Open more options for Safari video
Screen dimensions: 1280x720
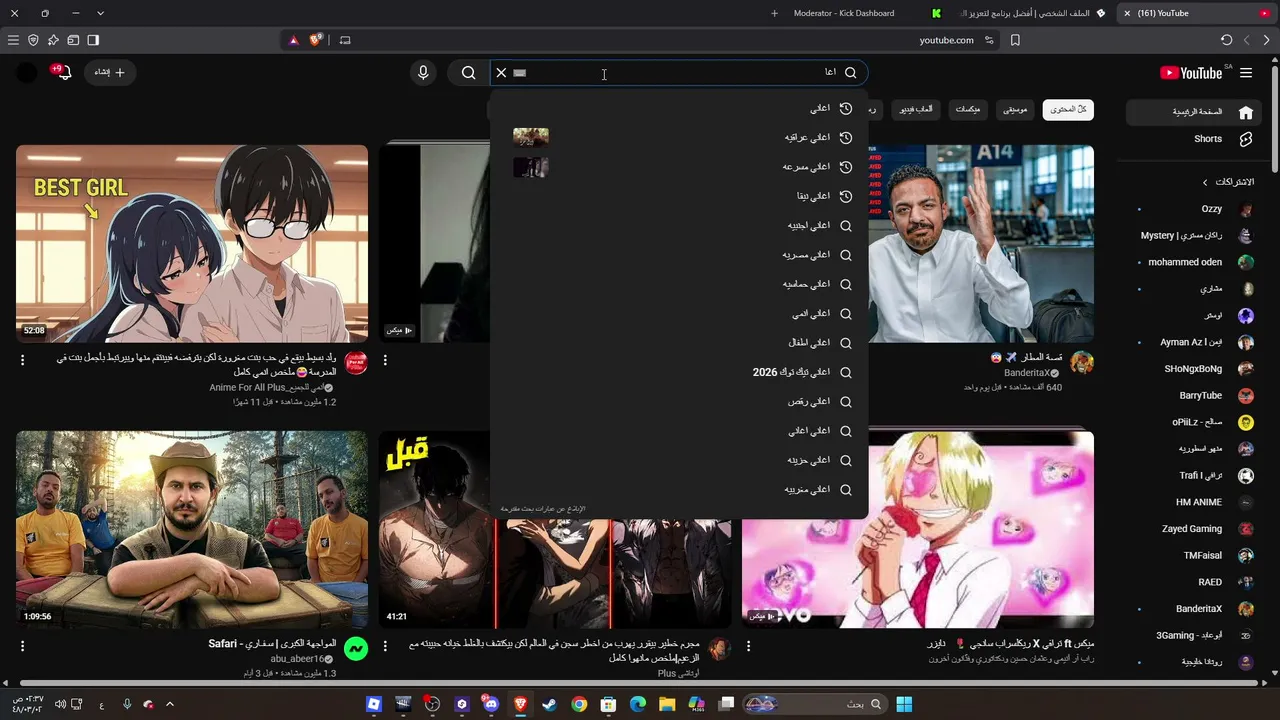point(22,646)
